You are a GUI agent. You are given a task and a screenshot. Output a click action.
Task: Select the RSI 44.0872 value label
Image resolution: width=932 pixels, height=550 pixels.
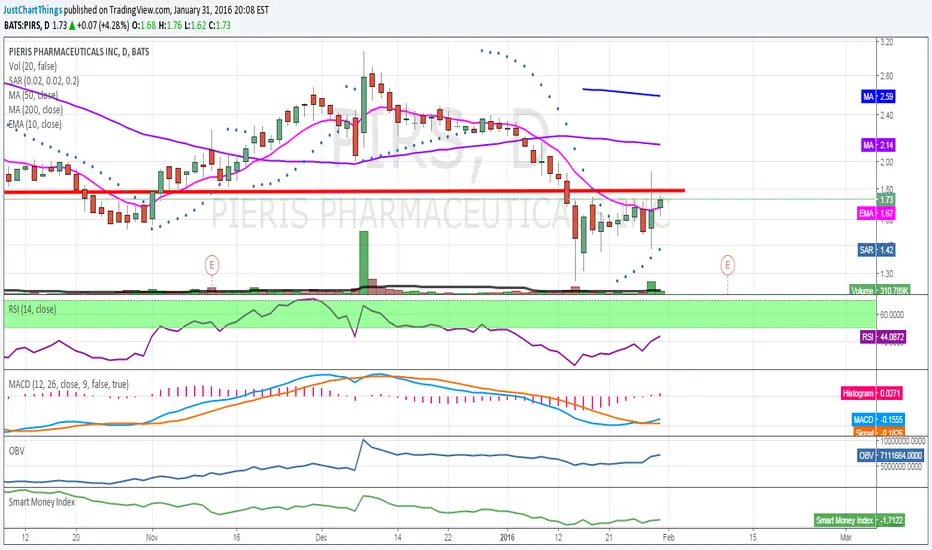pyautogui.click(x=883, y=337)
